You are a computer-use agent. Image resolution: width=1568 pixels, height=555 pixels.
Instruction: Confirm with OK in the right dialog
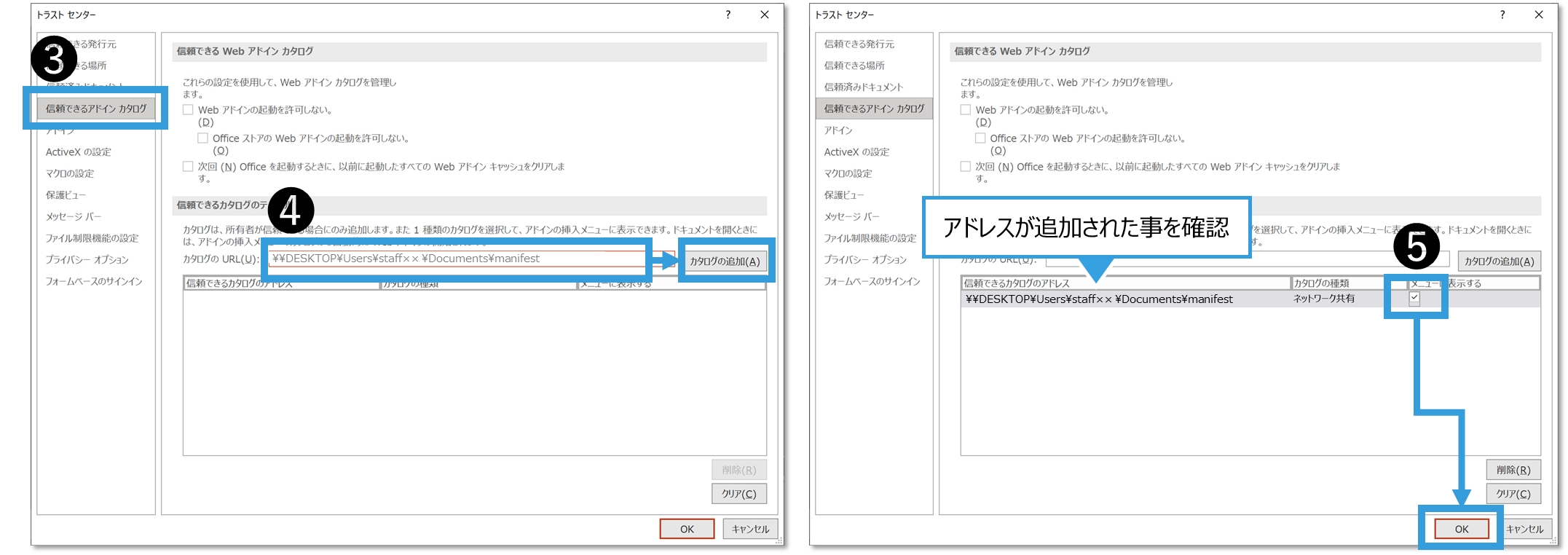(x=1461, y=530)
